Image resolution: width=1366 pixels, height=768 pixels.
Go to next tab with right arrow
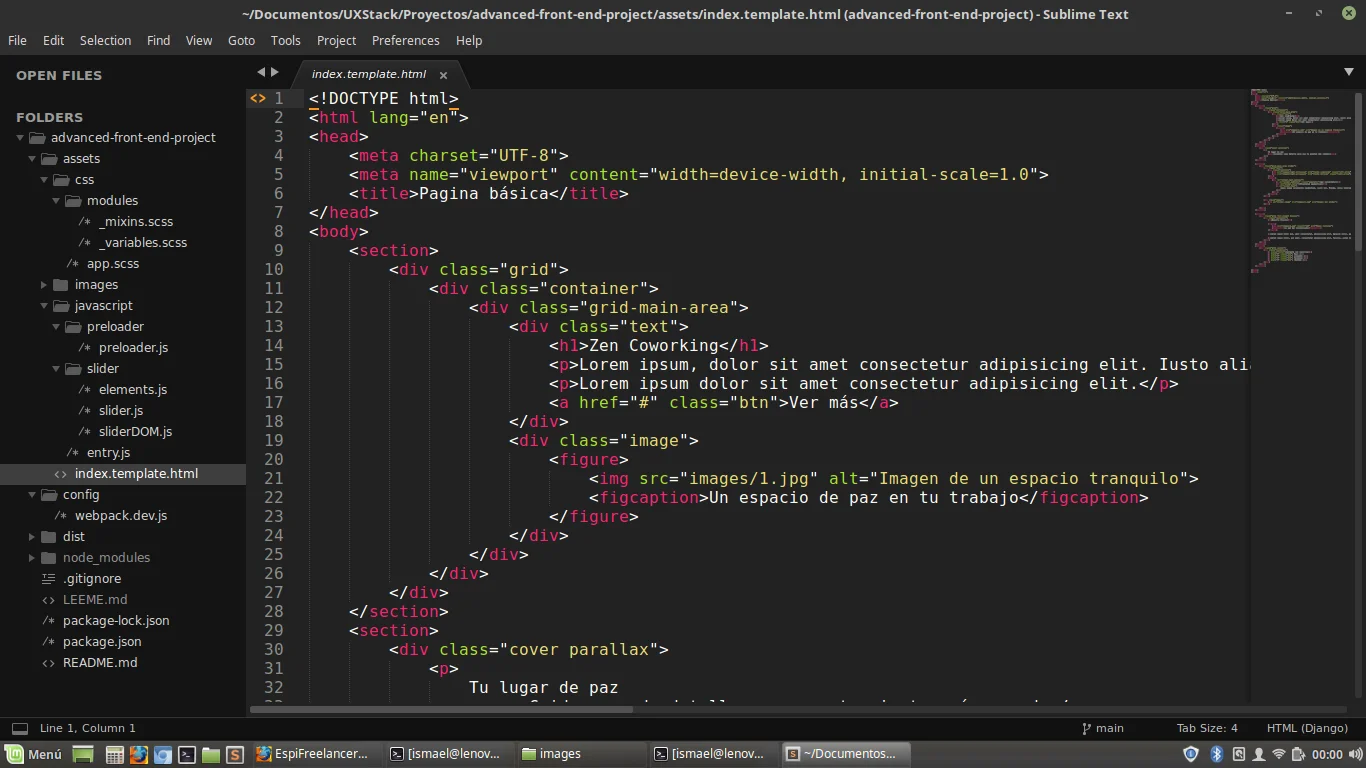275,72
